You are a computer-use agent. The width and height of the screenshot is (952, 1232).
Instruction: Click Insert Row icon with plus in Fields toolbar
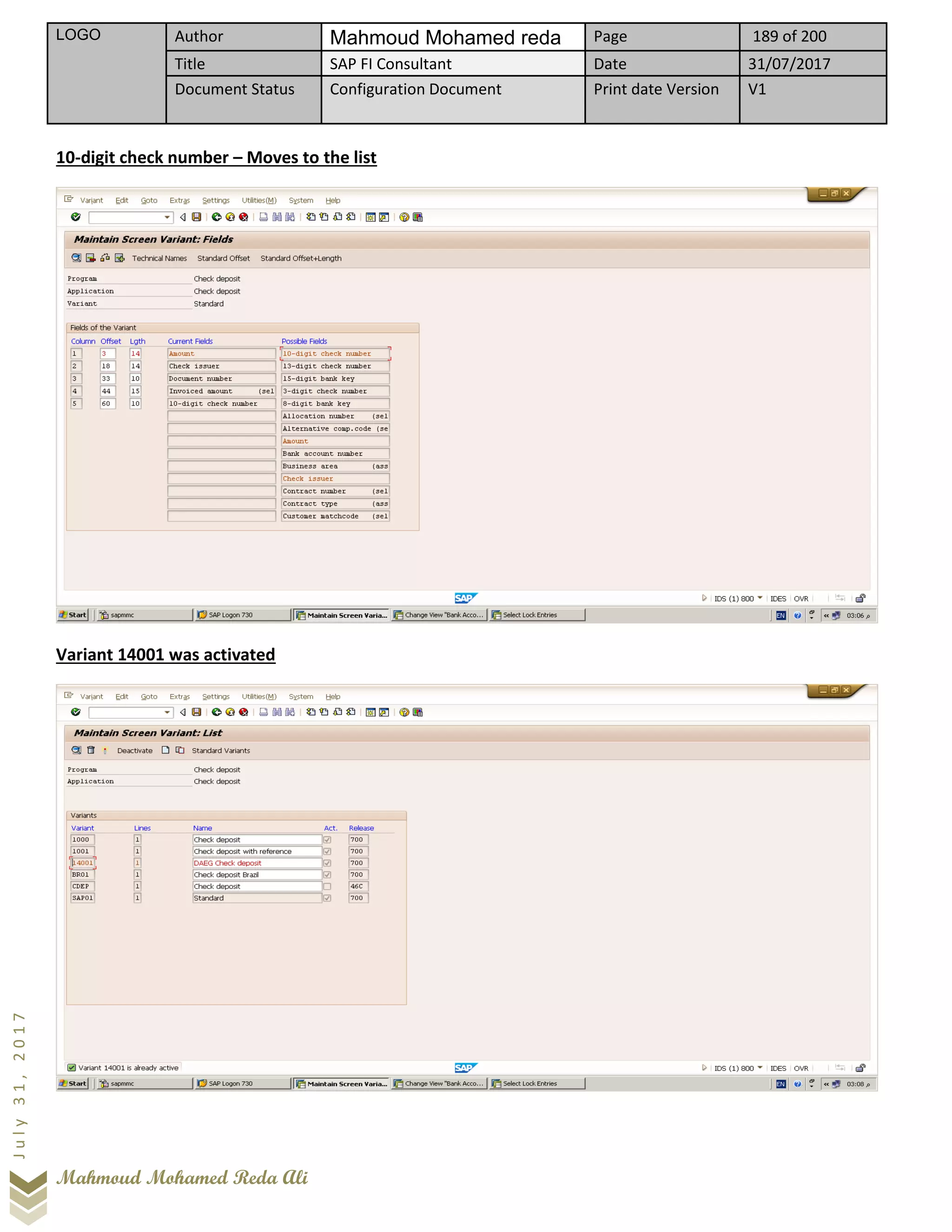pyautogui.click(x=119, y=258)
